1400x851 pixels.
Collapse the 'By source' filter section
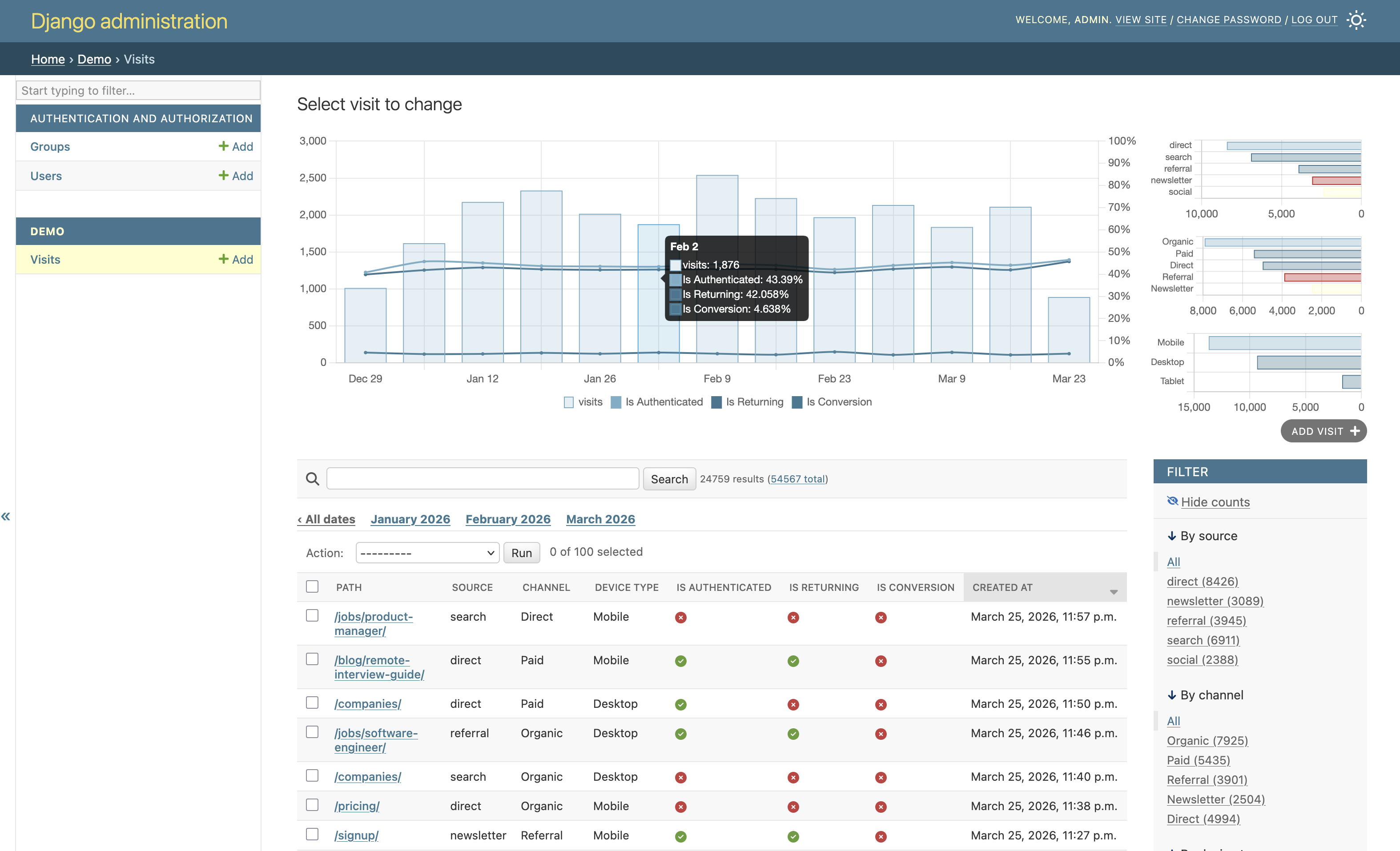click(x=1171, y=536)
